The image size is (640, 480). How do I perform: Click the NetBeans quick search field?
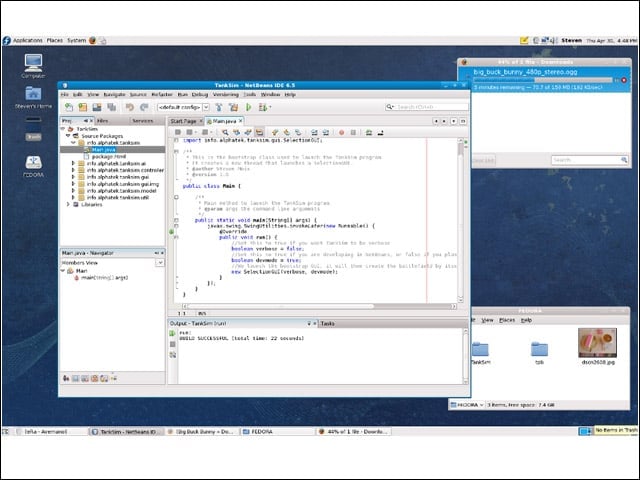[x=427, y=107]
